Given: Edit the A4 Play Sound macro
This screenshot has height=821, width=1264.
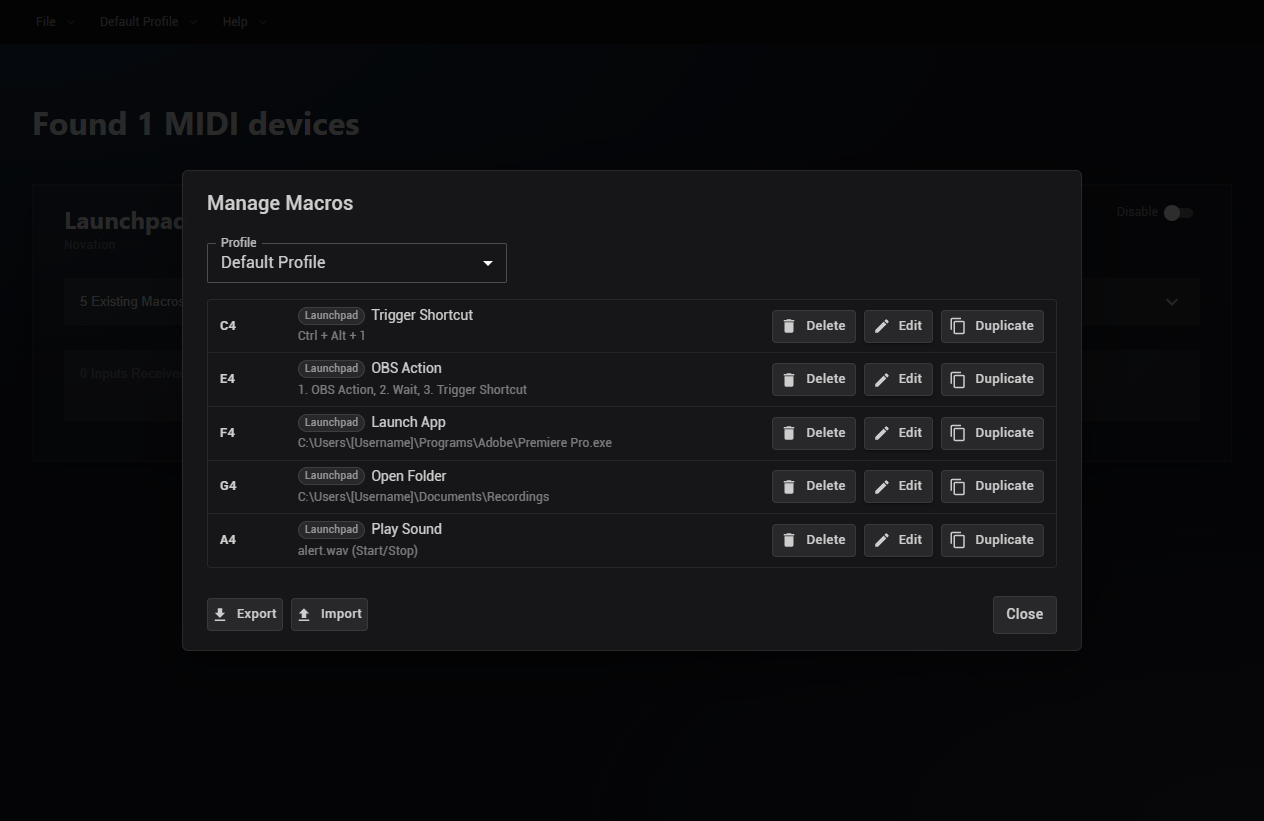Looking at the screenshot, I should (x=898, y=540).
